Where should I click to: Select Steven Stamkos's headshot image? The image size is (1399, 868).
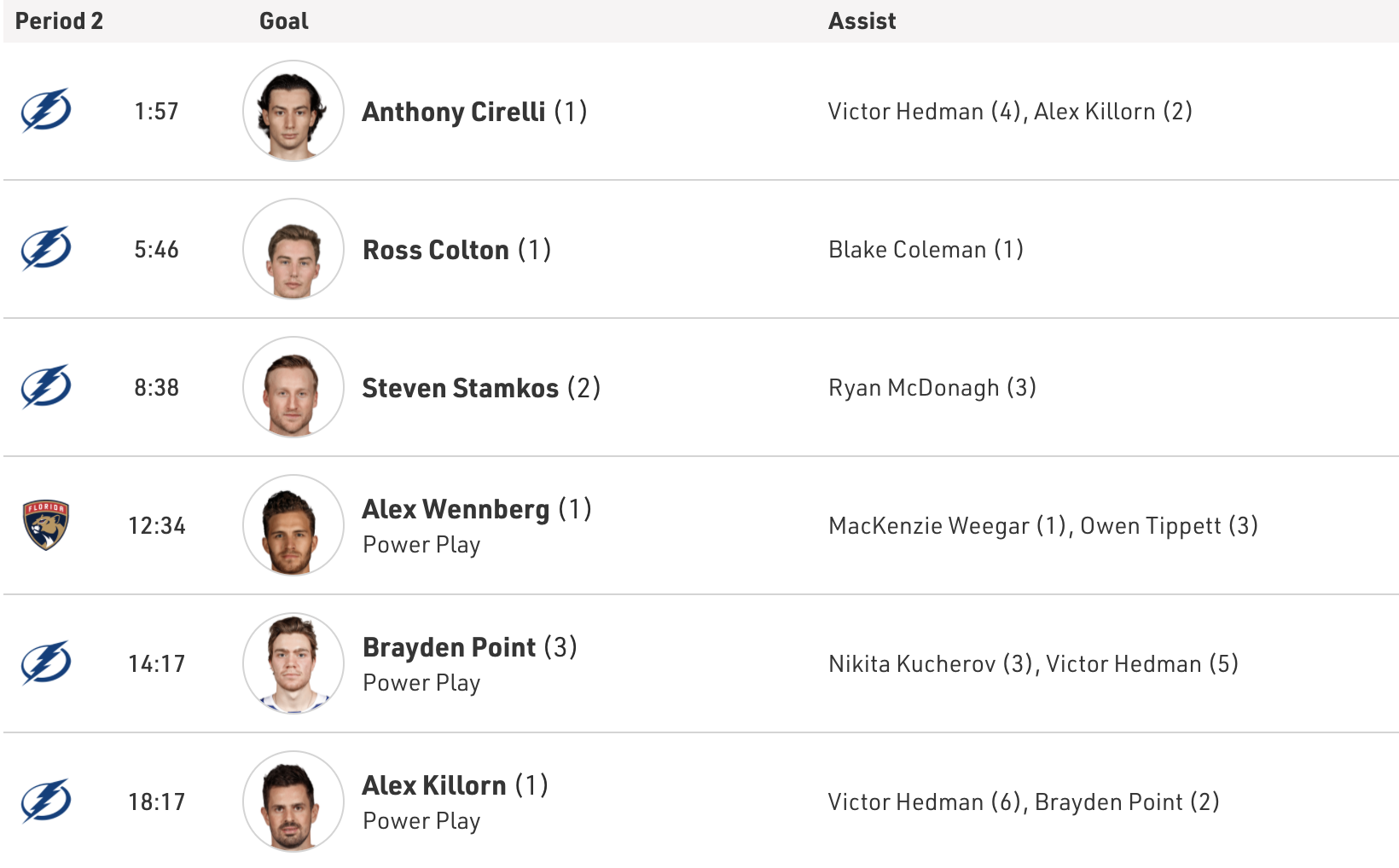click(x=293, y=387)
